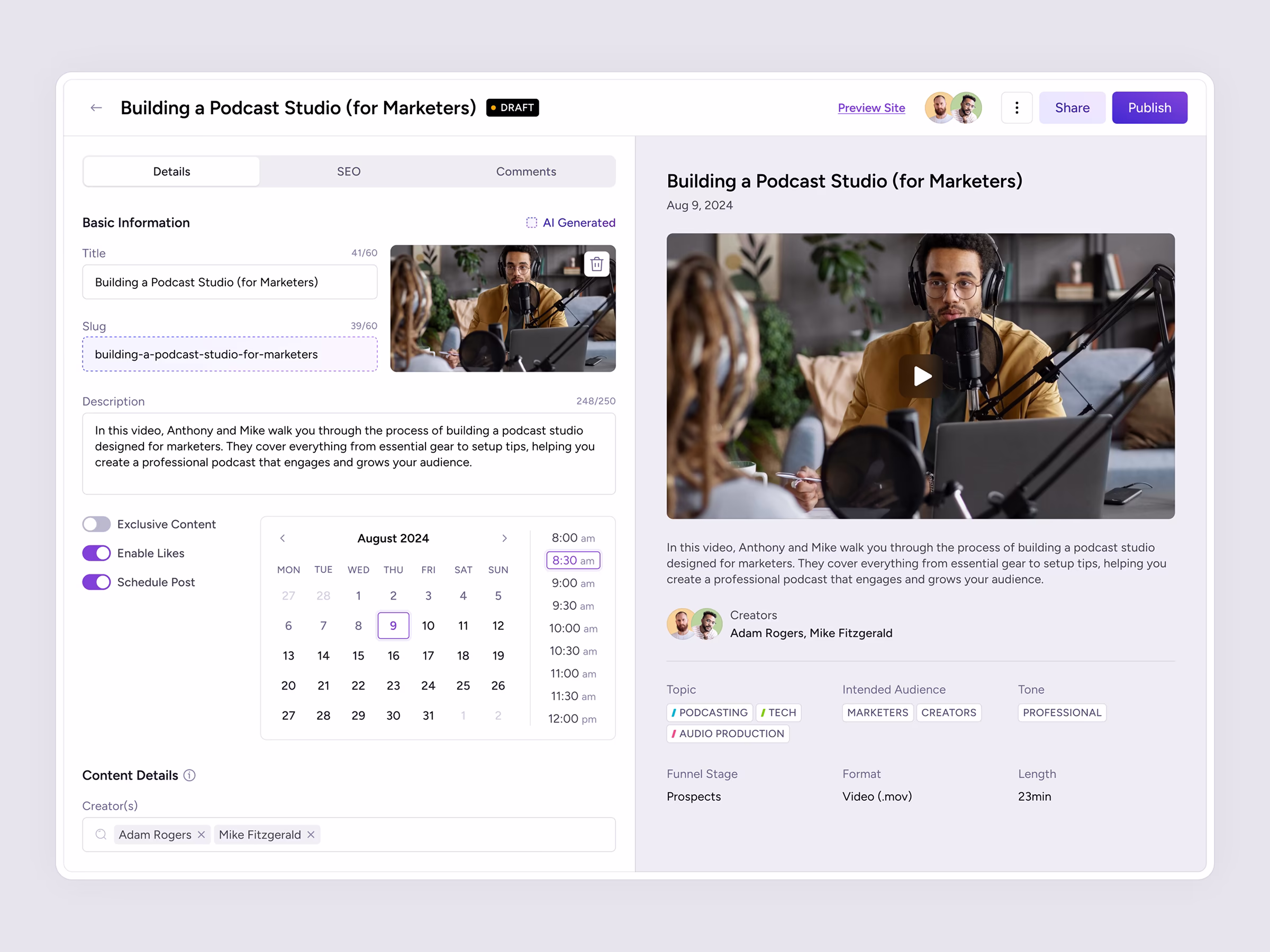Click the podcast thumbnail image in editor
Viewport: 1270px width, 952px height.
[x=503, y=309]
